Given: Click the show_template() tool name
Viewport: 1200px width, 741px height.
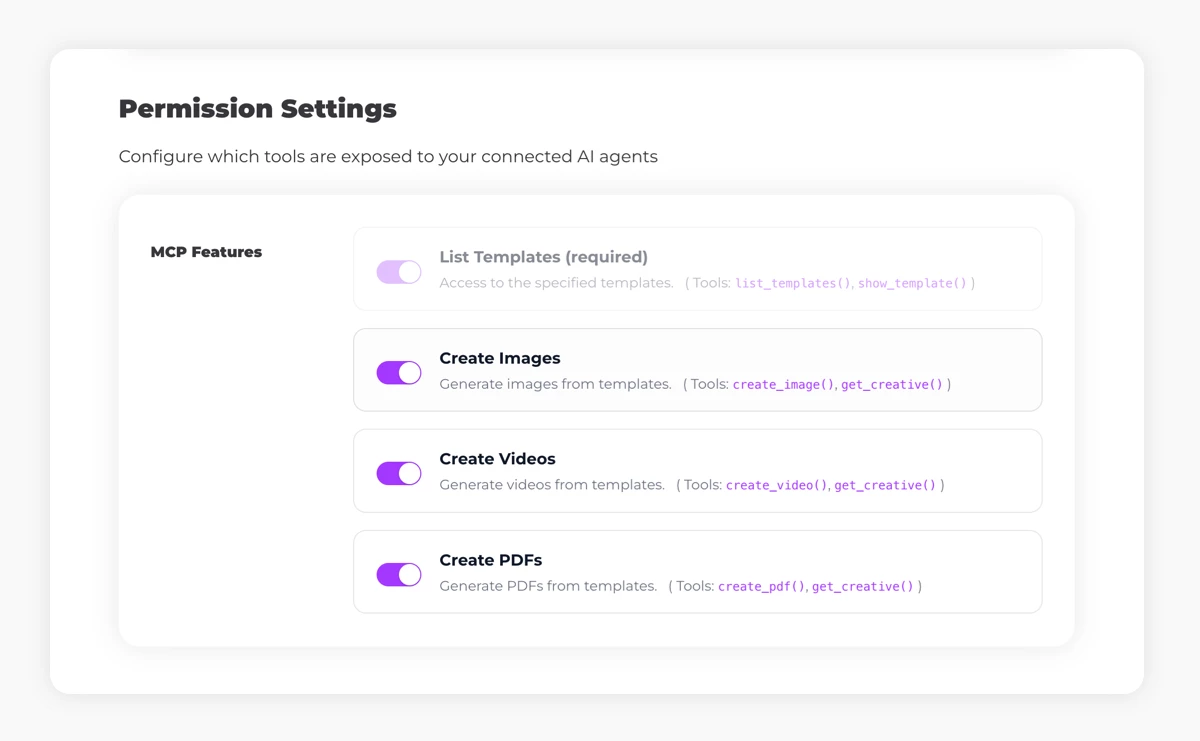Looking at the screenshot, I should tap(912, 283).
